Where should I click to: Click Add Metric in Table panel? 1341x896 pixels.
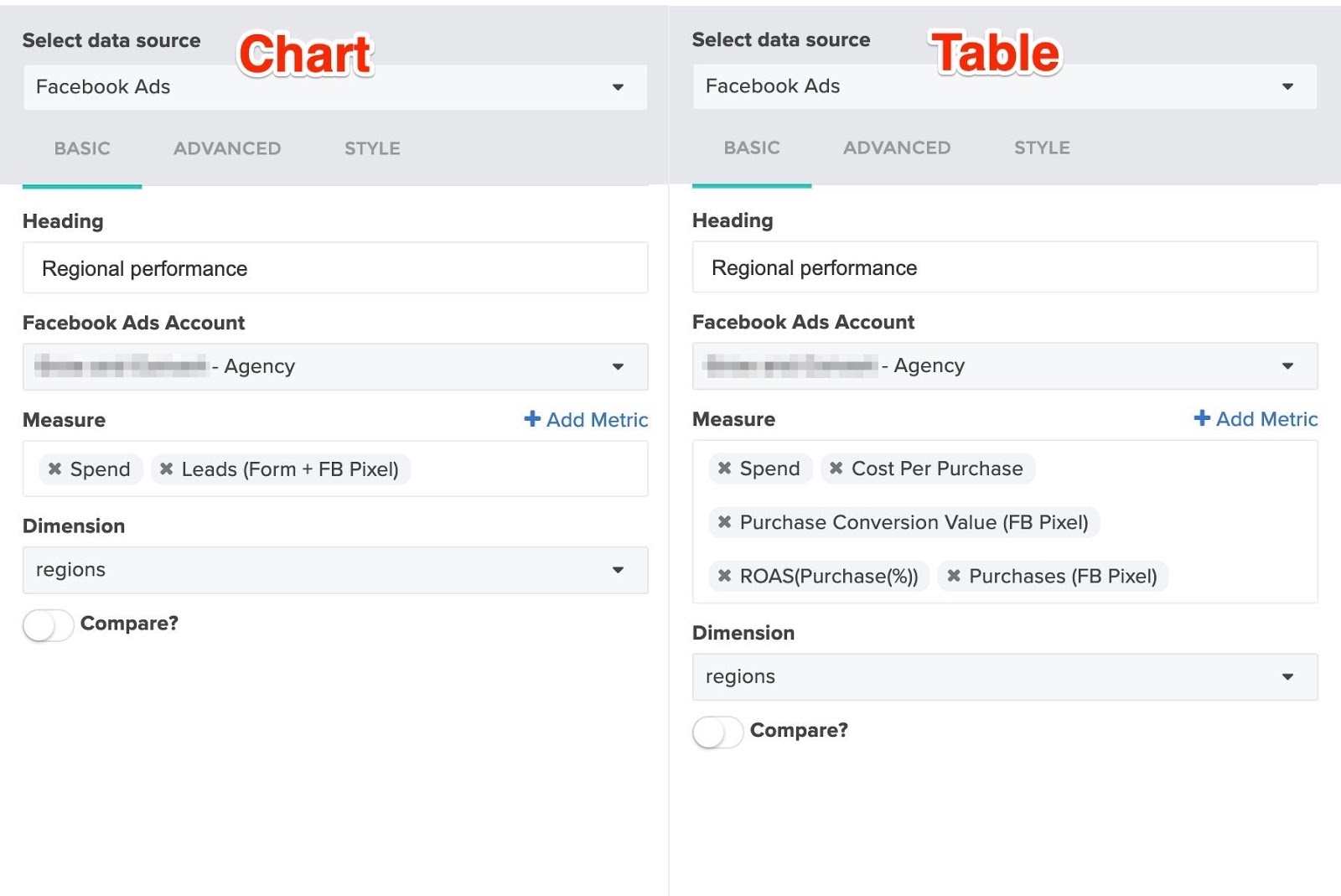(1256, 418)
